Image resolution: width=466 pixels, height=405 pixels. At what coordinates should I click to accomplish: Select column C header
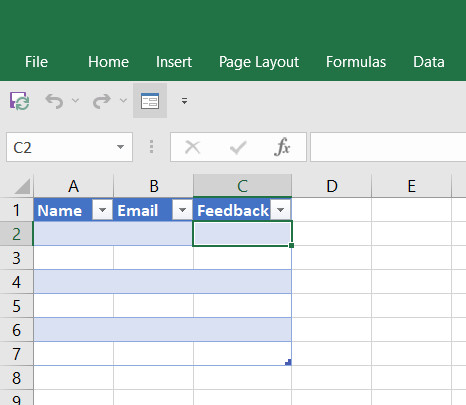coord(242,186)
